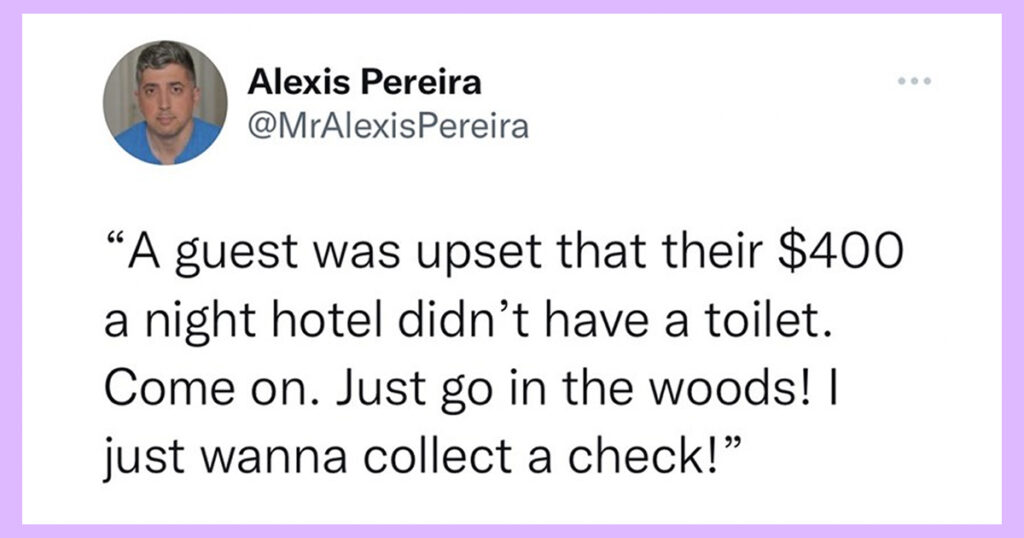Click the word "night" in the second line
This screenshot has width=1024, height=538.
pos(200,324)
